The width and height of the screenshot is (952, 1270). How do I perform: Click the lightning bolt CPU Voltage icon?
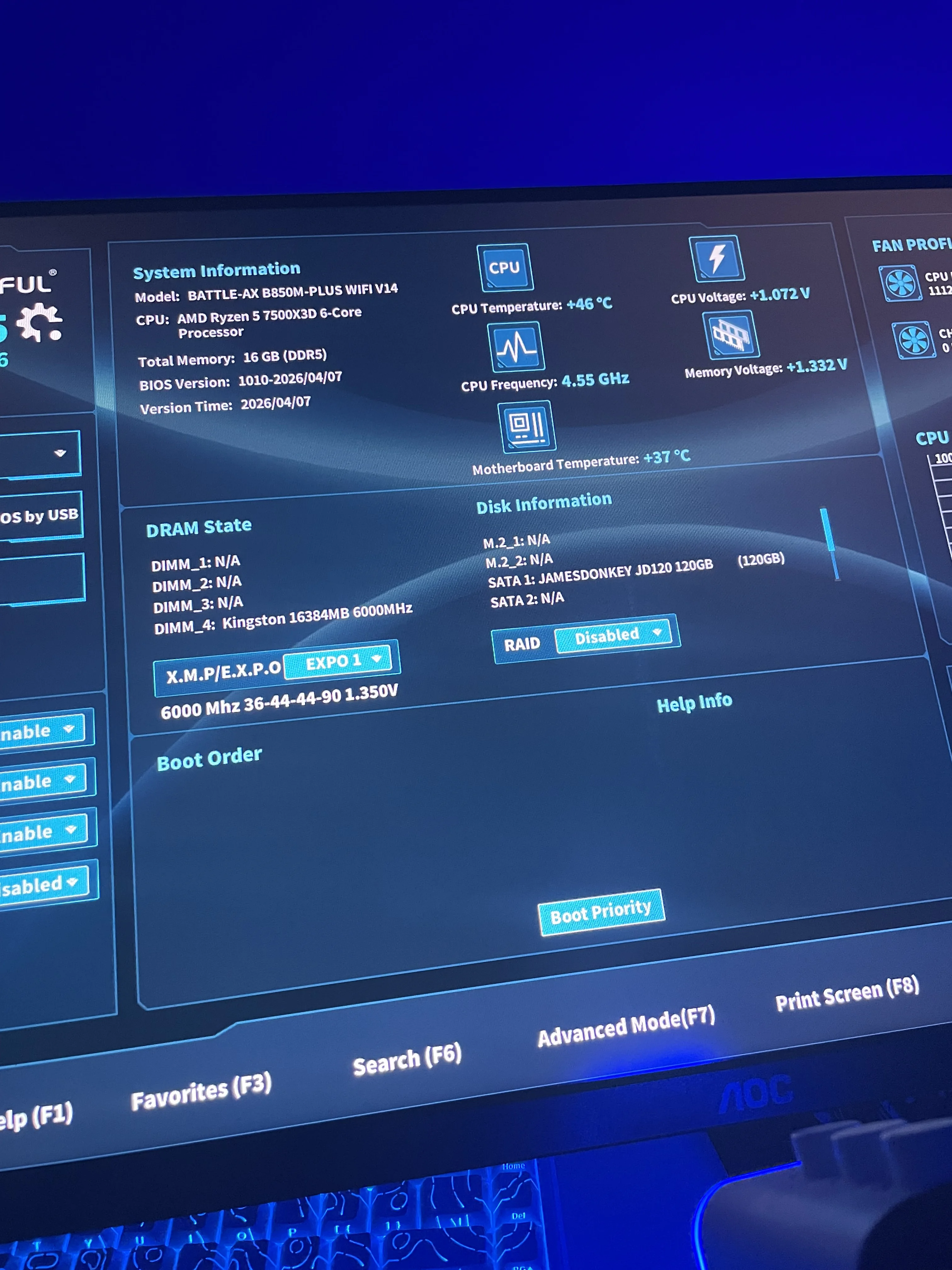[x=717, y=258]
